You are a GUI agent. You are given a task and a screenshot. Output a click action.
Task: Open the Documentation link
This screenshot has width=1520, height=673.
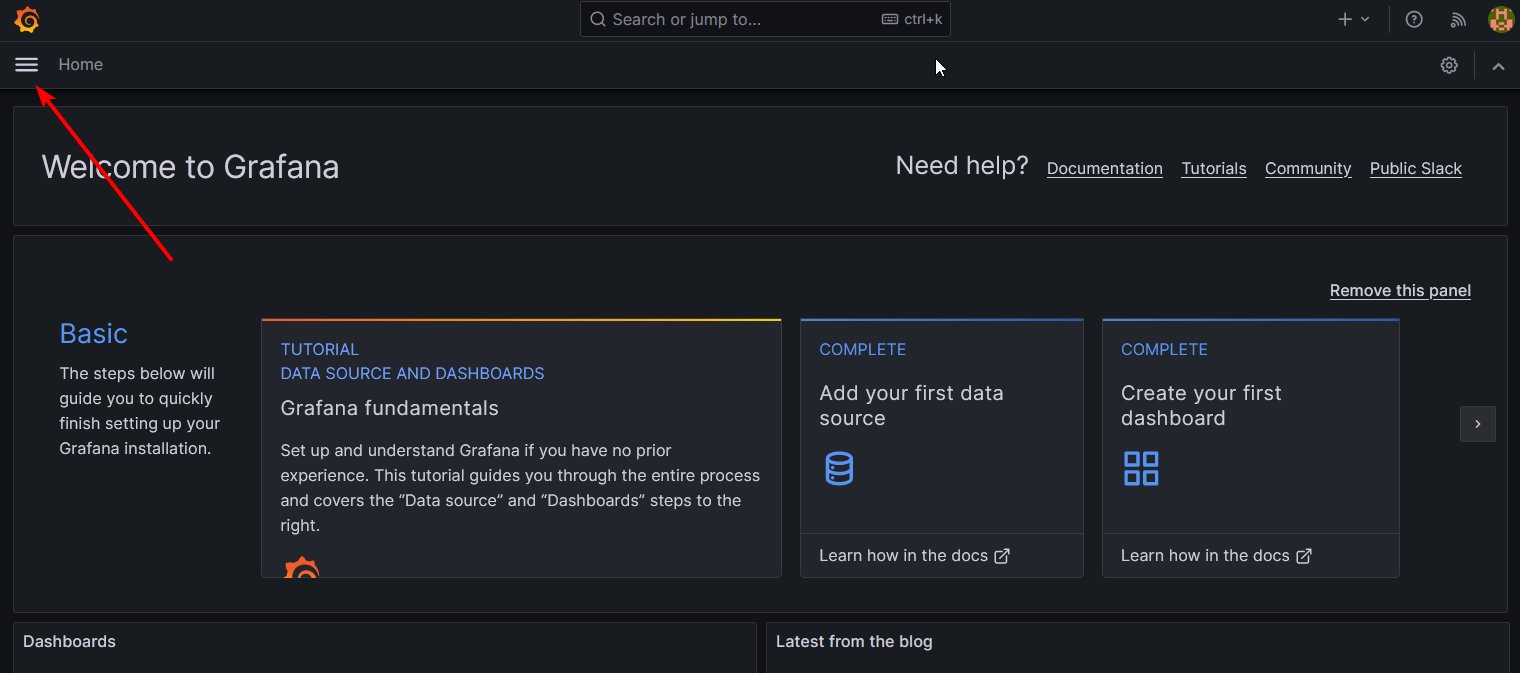coord(1105,169)
